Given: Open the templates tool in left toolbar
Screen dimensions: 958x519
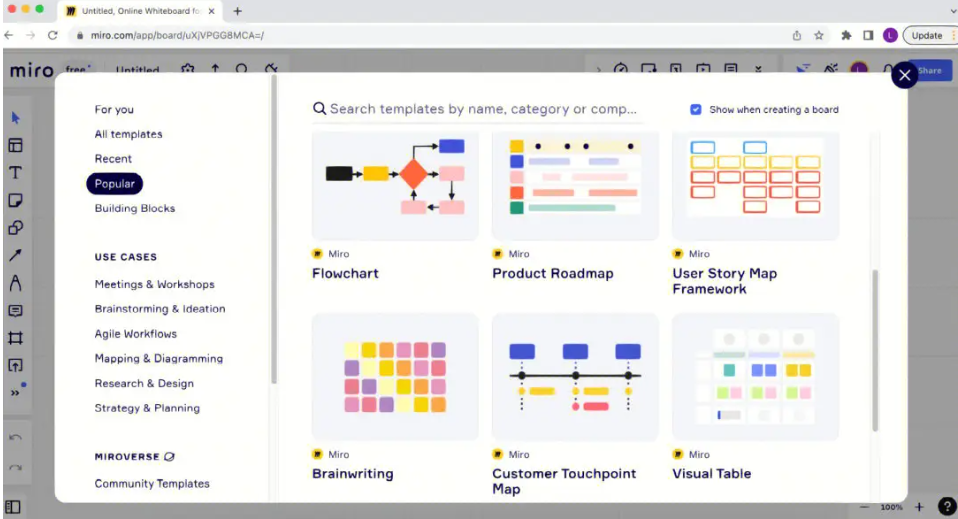Looking at the screenshot, I should click(x=15, y=145).
